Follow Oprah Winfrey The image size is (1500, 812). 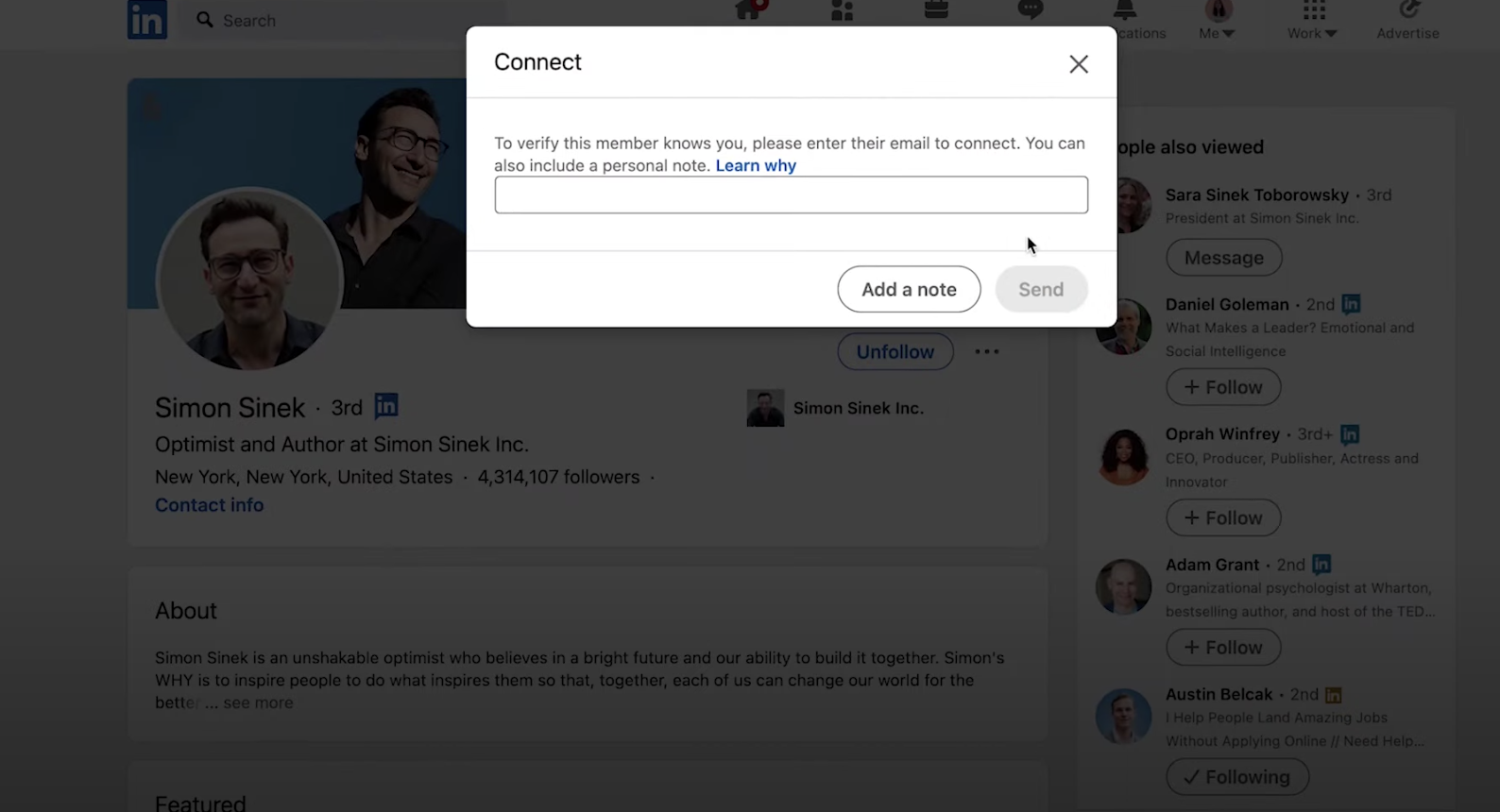[1223, 517]
